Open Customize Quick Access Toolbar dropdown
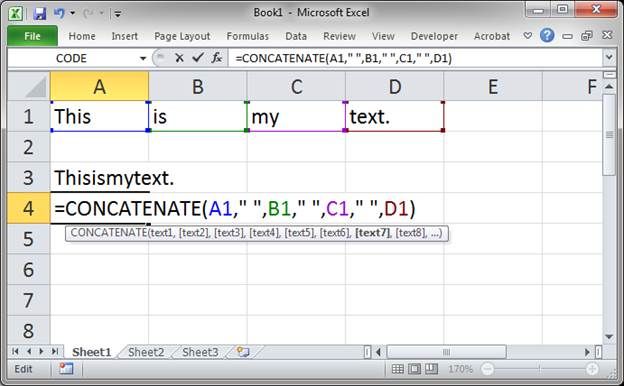This screenshot has width=624, height=386. click(117, 14)
